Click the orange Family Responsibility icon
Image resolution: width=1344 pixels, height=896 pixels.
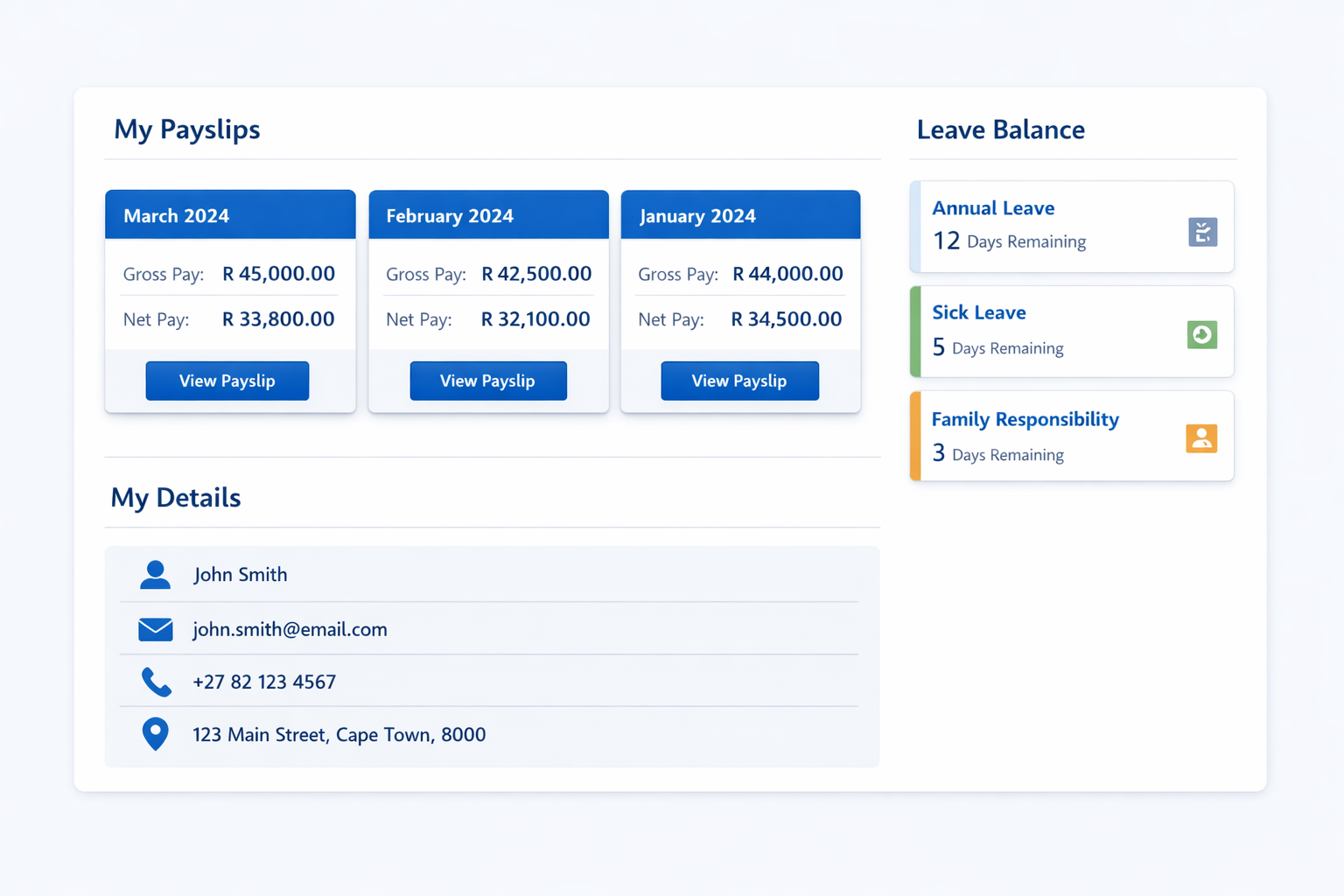[x=1201, y=438]
